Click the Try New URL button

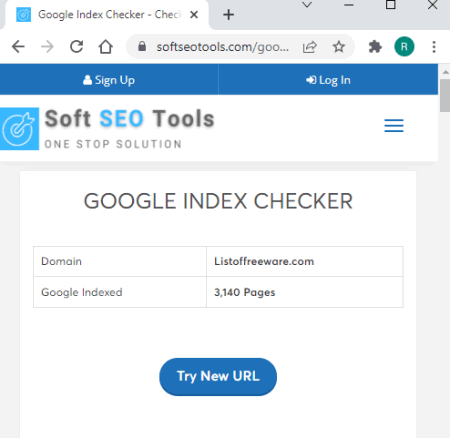point(218,377)
